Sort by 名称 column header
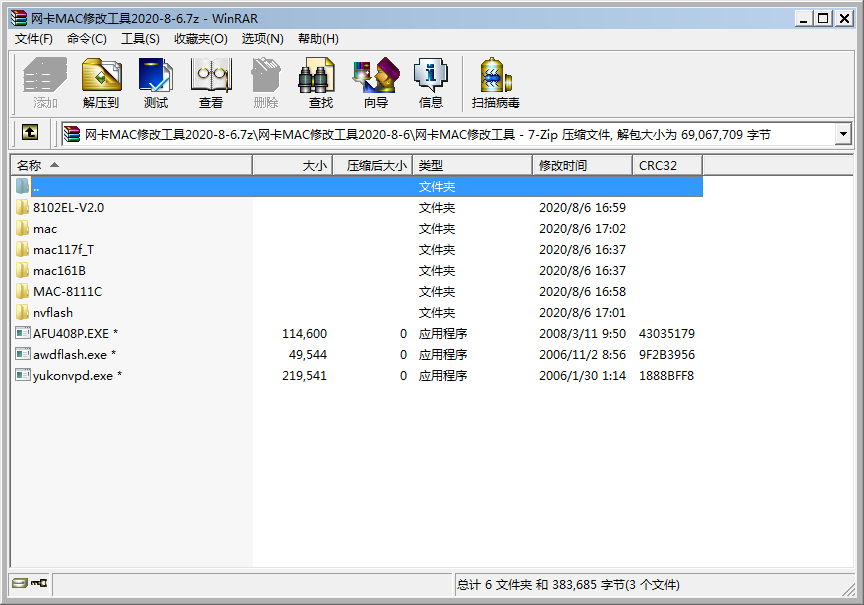The width and height of the screenshot is (864, 605). tap(131, 165)
